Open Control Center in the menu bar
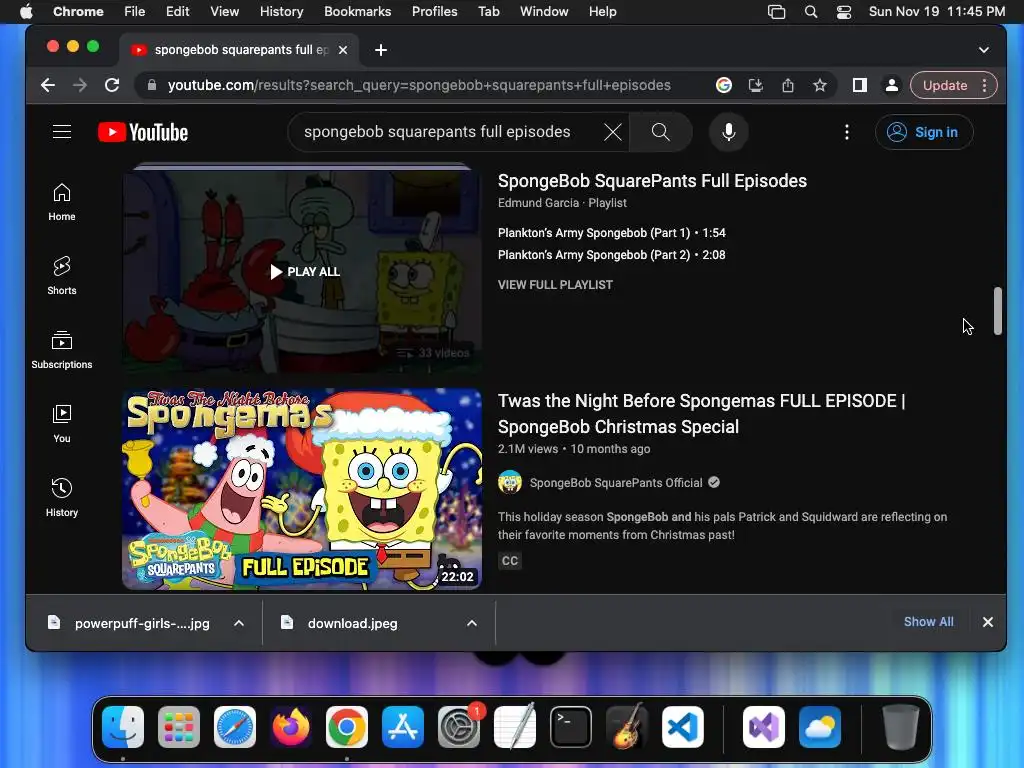The image size is (1024, 768). point(844,11)
